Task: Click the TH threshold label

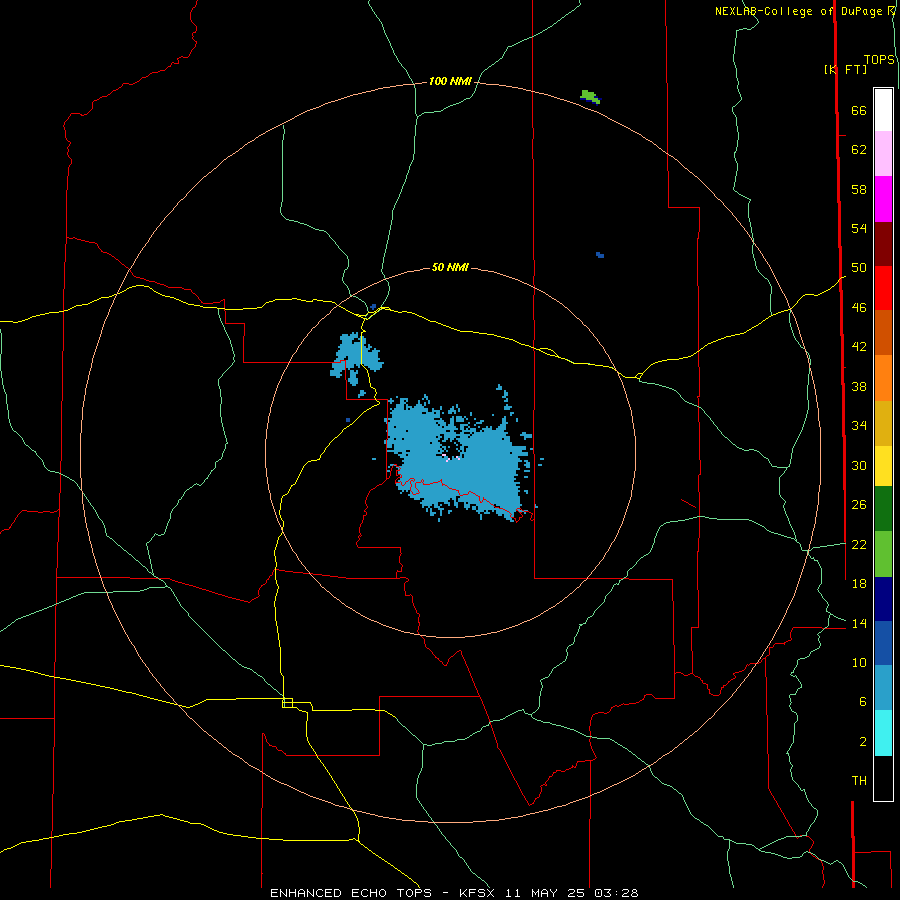Action: [x=859, y=780]
